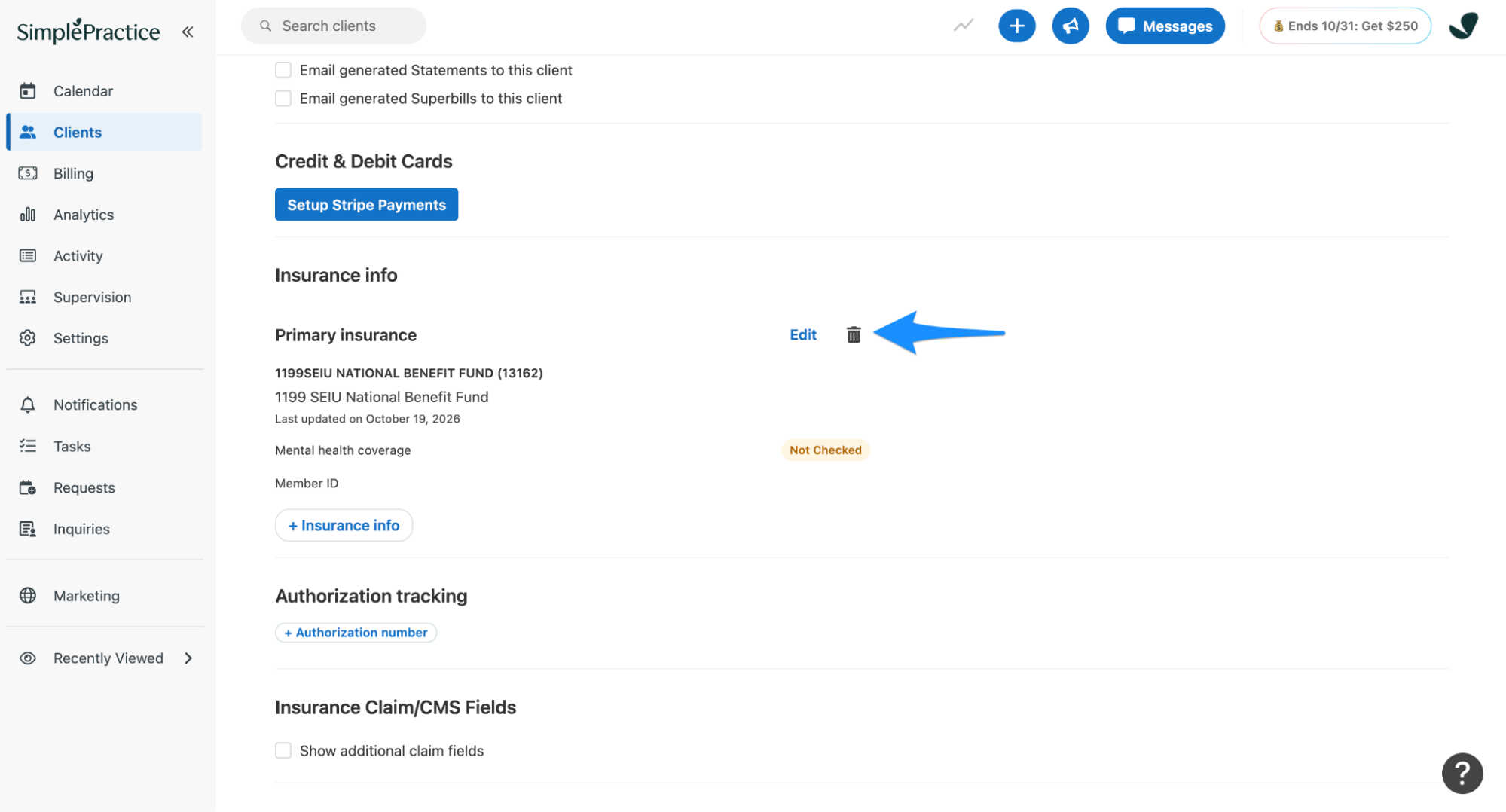Open the help question mark button

1462,773
